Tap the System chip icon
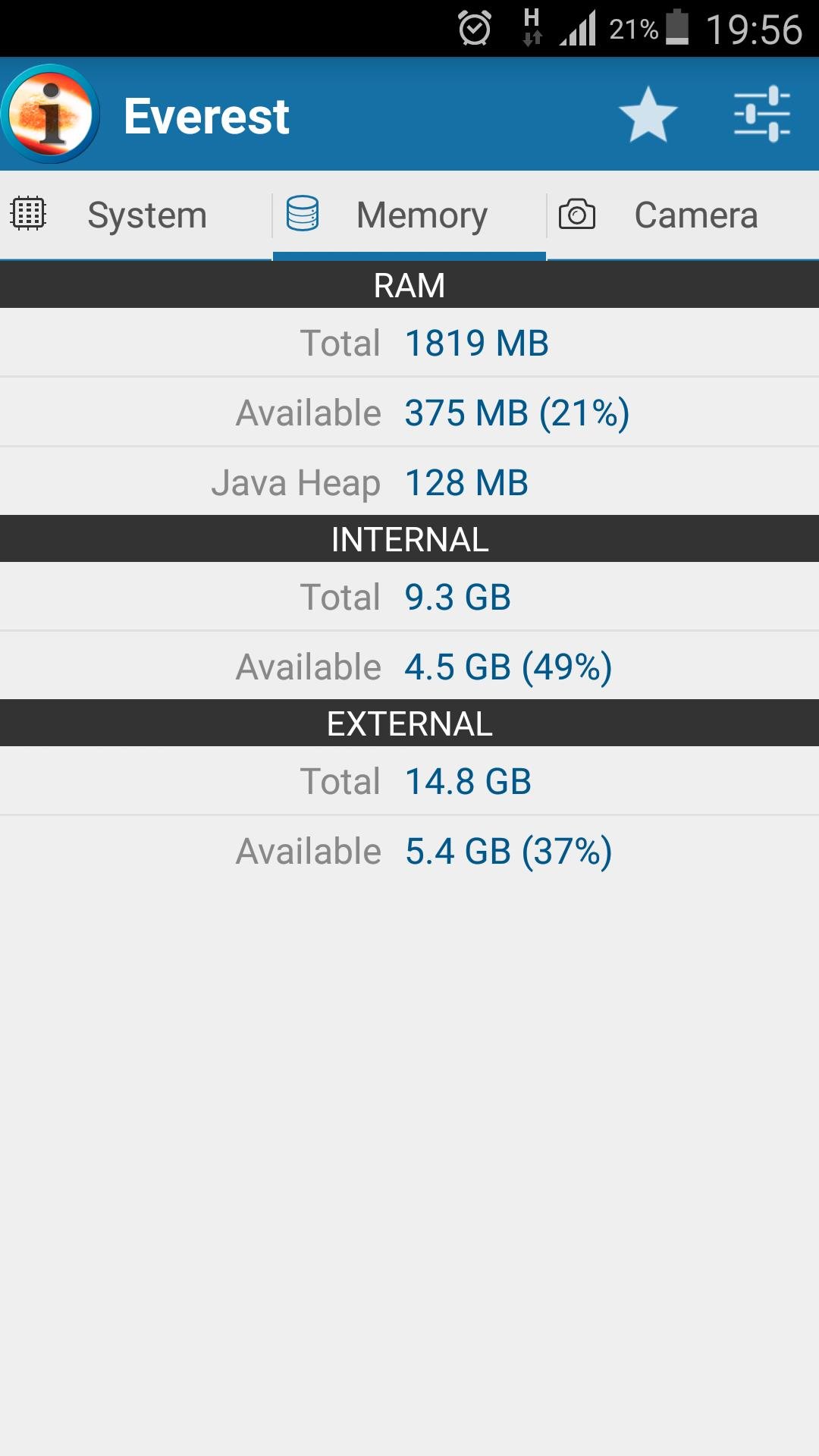This screenshot has height=1456, width=819. [x=29, y=214]
